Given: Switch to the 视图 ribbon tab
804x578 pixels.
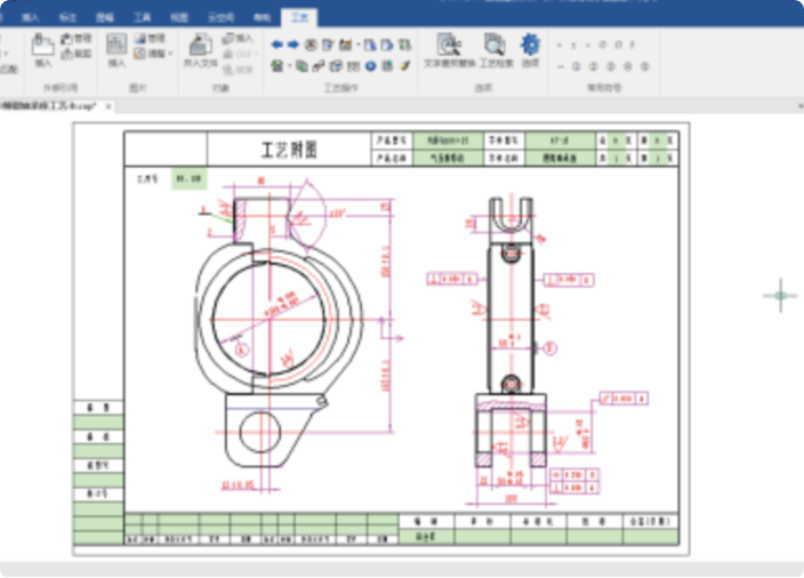Looking at the screenshot, I should (x=178, y=18).
